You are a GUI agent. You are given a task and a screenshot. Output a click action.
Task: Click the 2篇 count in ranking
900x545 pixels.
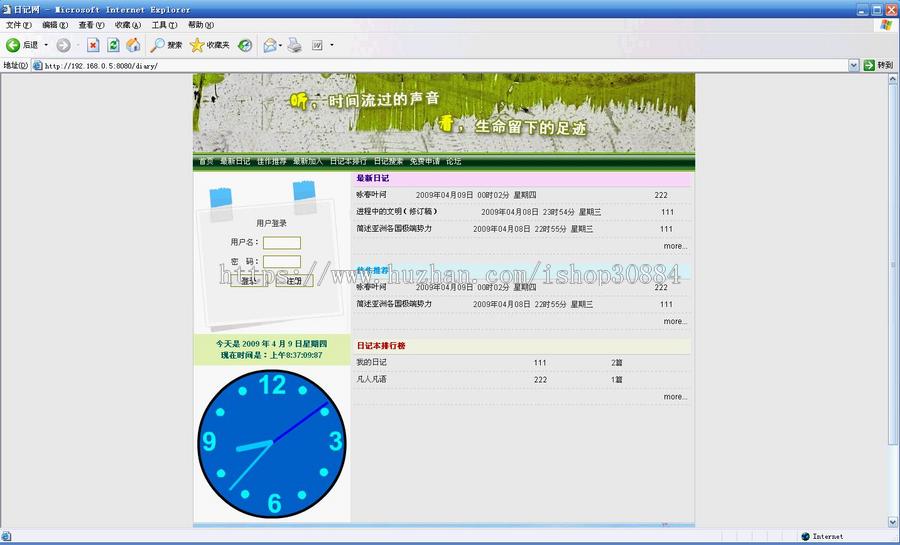coord(617,363)
